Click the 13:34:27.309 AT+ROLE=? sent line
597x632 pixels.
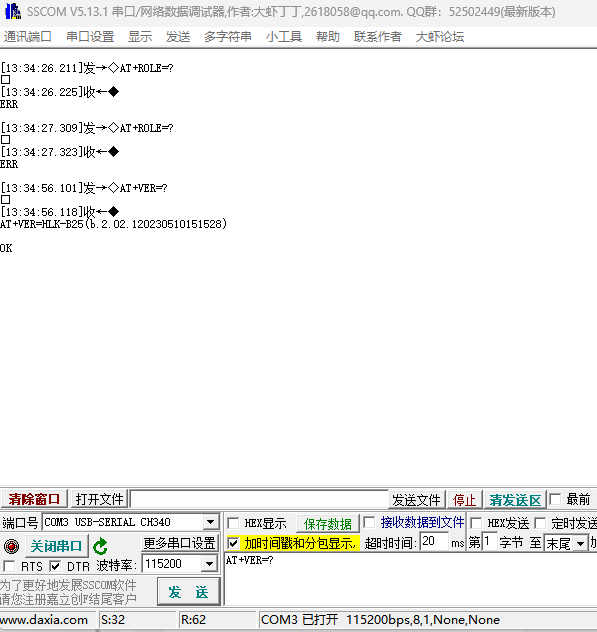click(87, 128)
